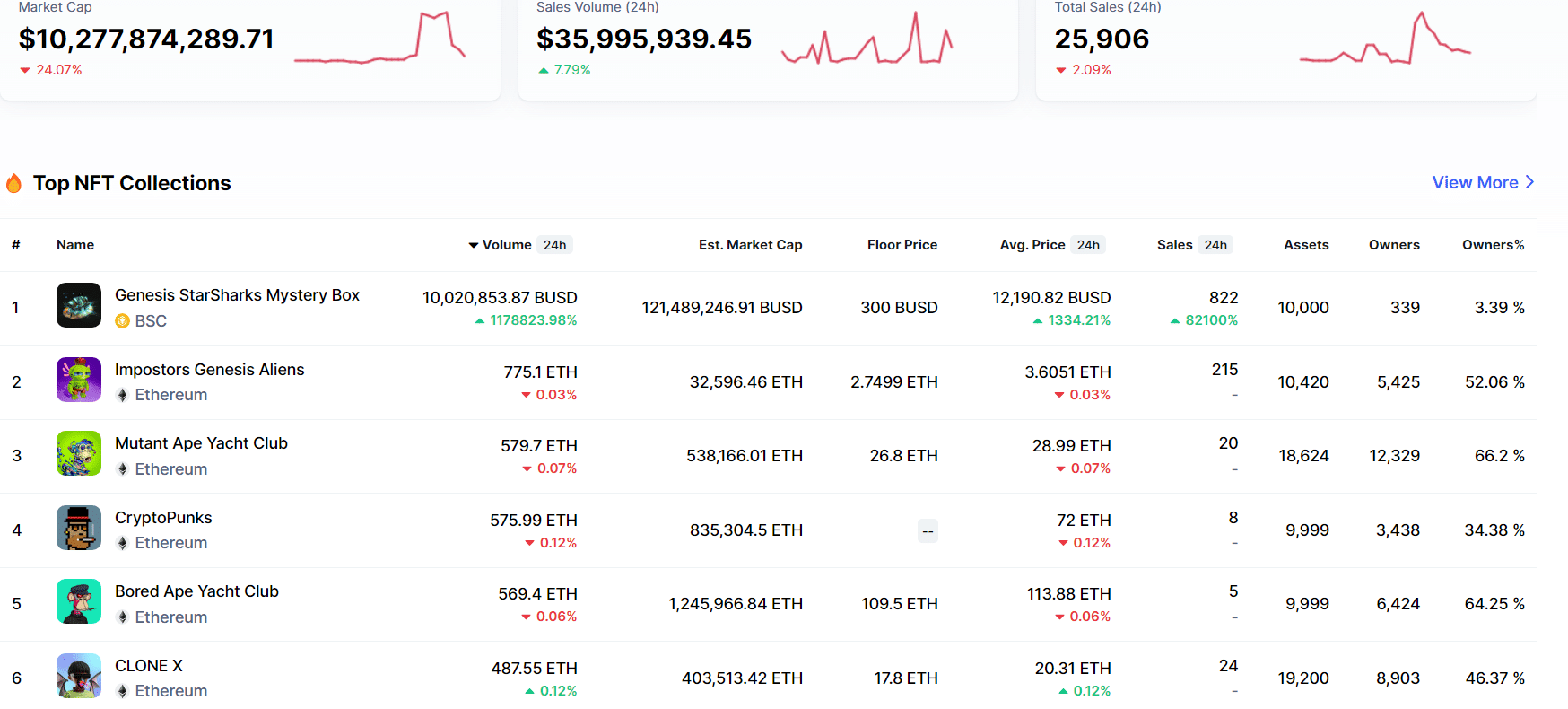Sort by Floor Price column header
This screenshot has width=1568, height=709.
click(902, 245)
